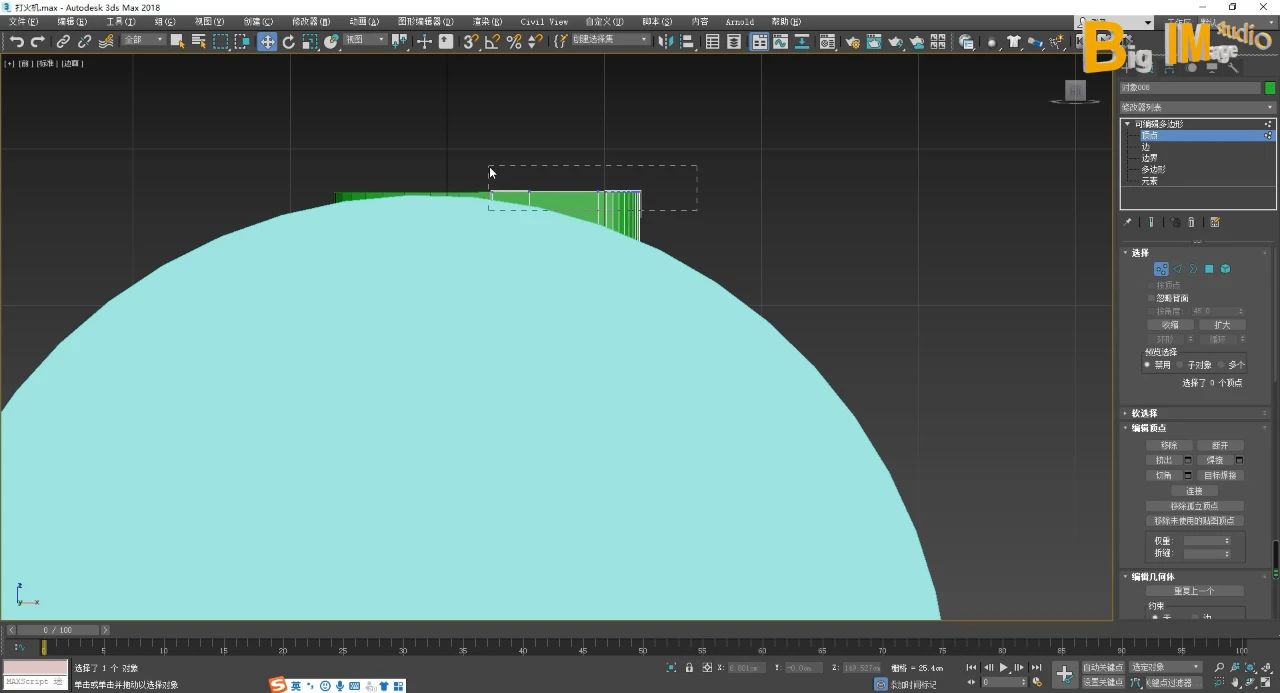Click the Undo arrow in the toolbar
1280x693 pixels.
[17, 41]
